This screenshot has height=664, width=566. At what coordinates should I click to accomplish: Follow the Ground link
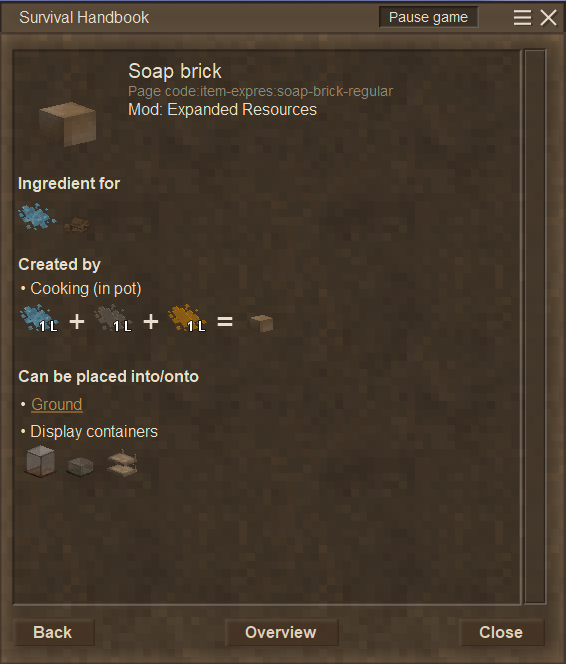coord(57,404)
